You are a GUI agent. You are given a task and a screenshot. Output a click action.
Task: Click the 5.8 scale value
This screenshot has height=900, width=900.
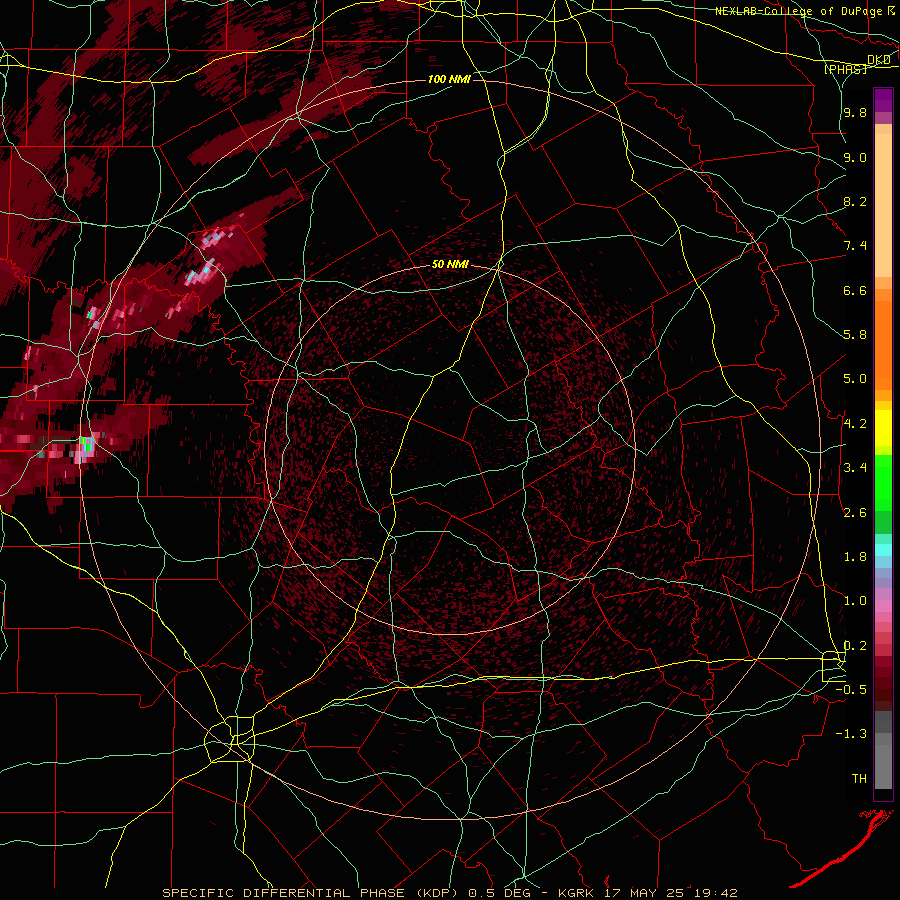coord(855,335)
